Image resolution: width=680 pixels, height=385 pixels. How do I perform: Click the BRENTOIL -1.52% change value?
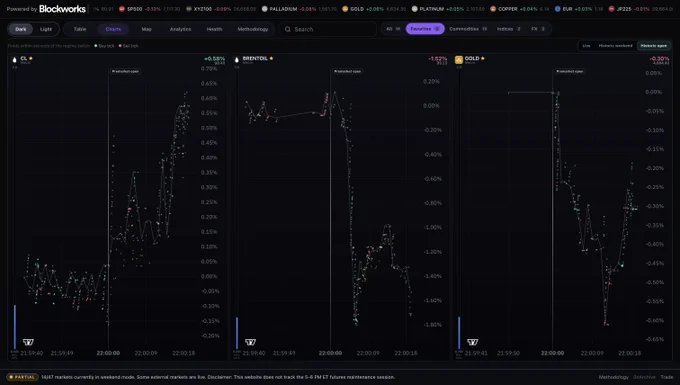point(438,59)
